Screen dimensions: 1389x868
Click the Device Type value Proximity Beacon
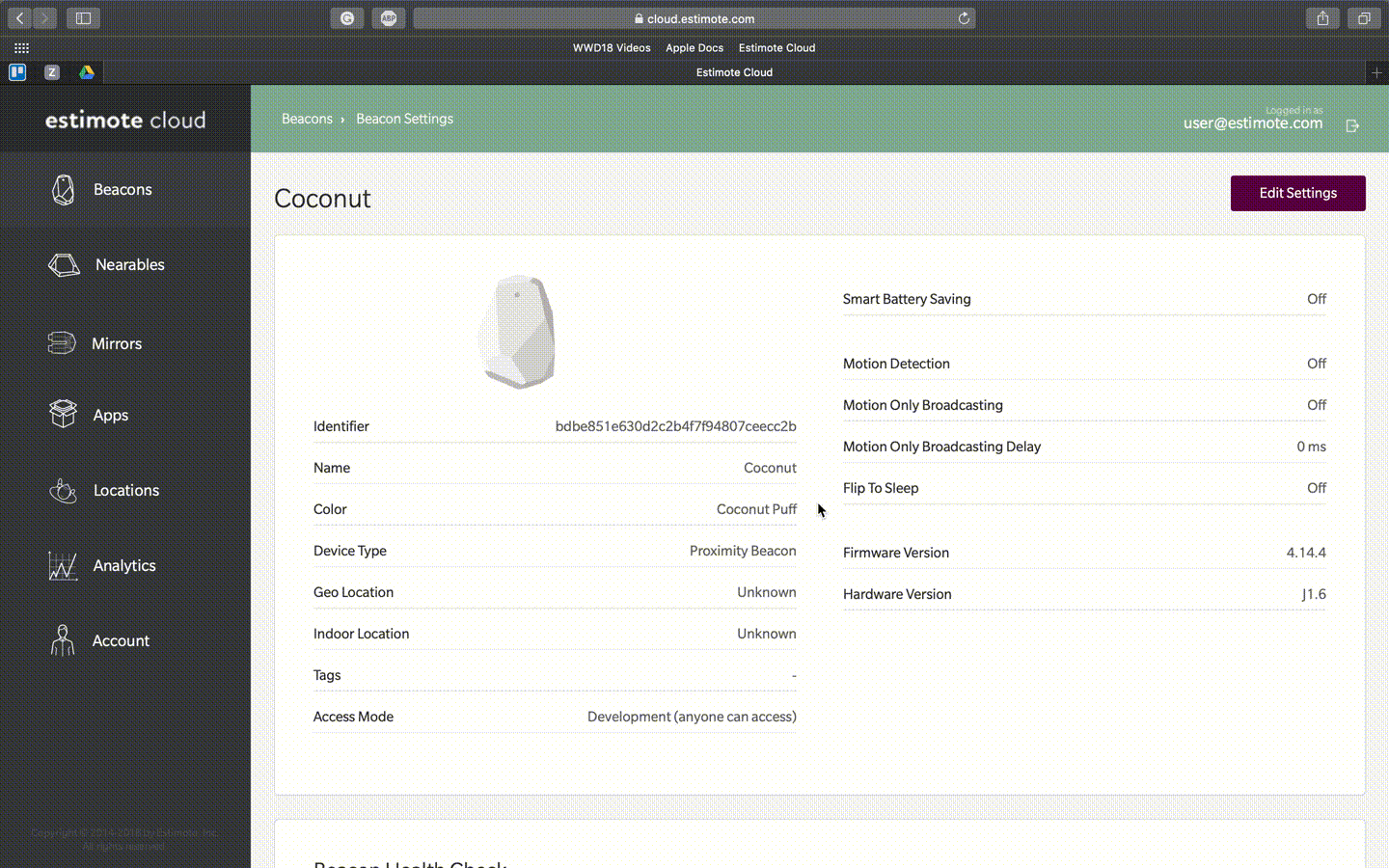[743, 551]
